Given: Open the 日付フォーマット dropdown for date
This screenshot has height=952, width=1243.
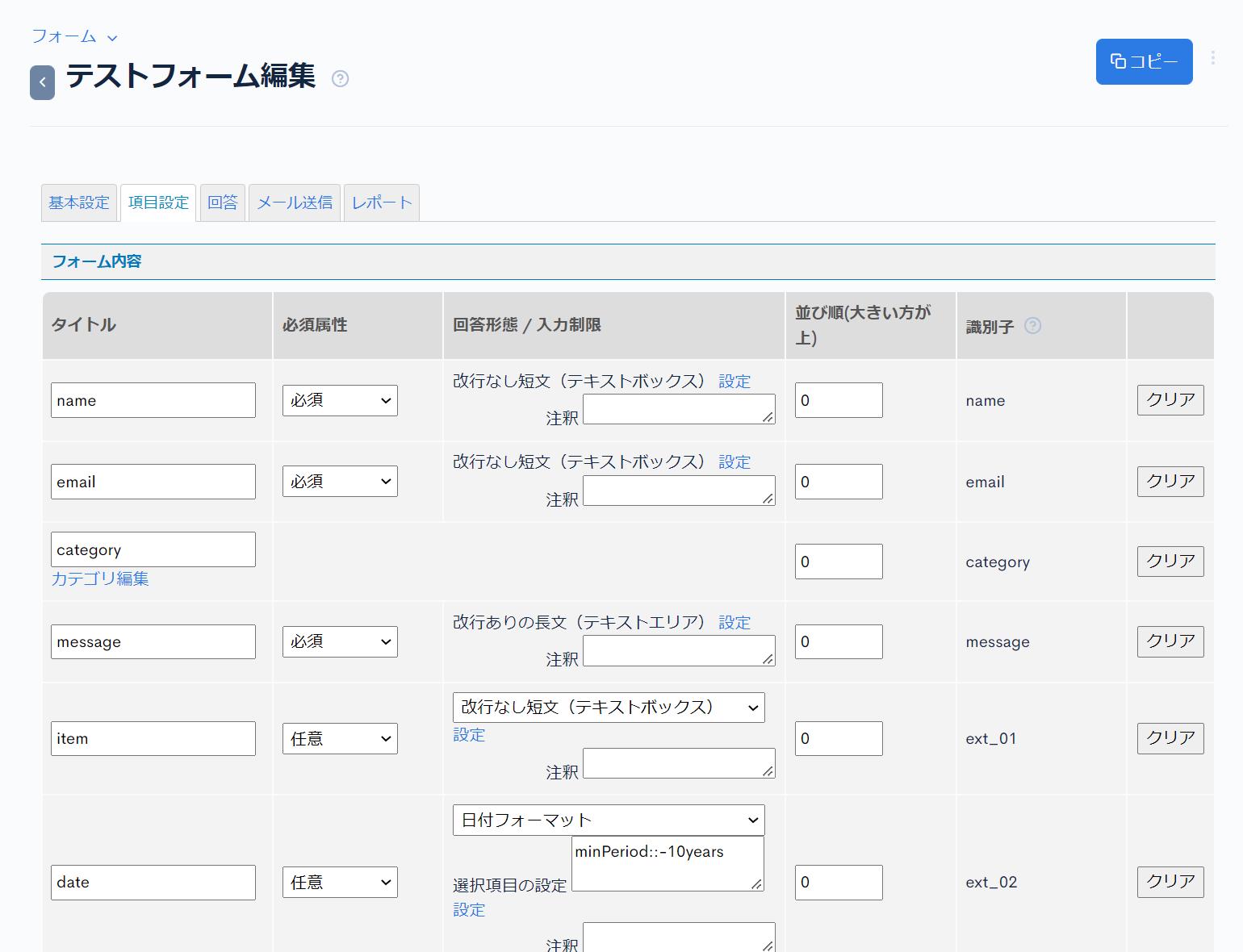Looking at the screenshot, I should [x=608, y=820].
